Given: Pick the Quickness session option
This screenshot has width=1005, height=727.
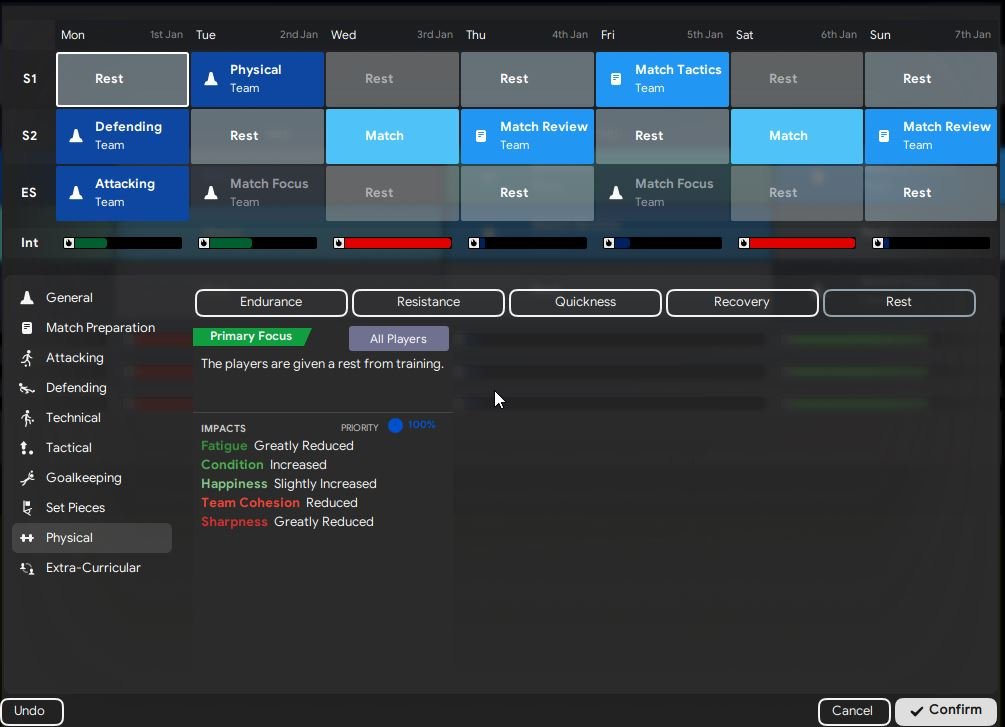Looking at the screenshot, I should 585,303.
